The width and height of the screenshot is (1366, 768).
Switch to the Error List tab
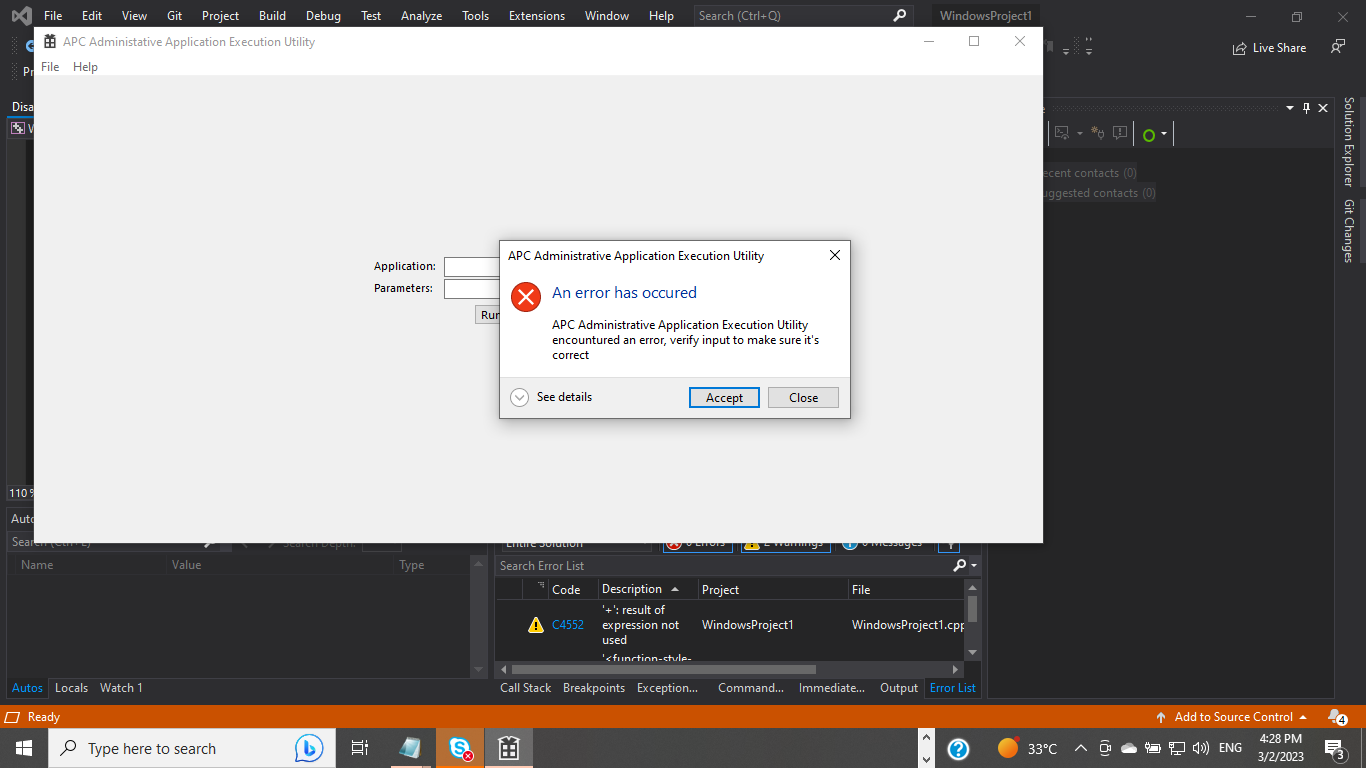click(953, 688)
